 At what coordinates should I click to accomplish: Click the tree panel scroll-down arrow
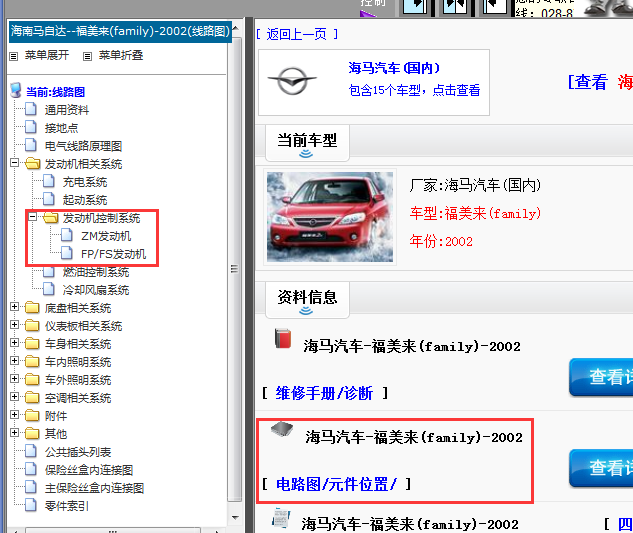point(235,517)
